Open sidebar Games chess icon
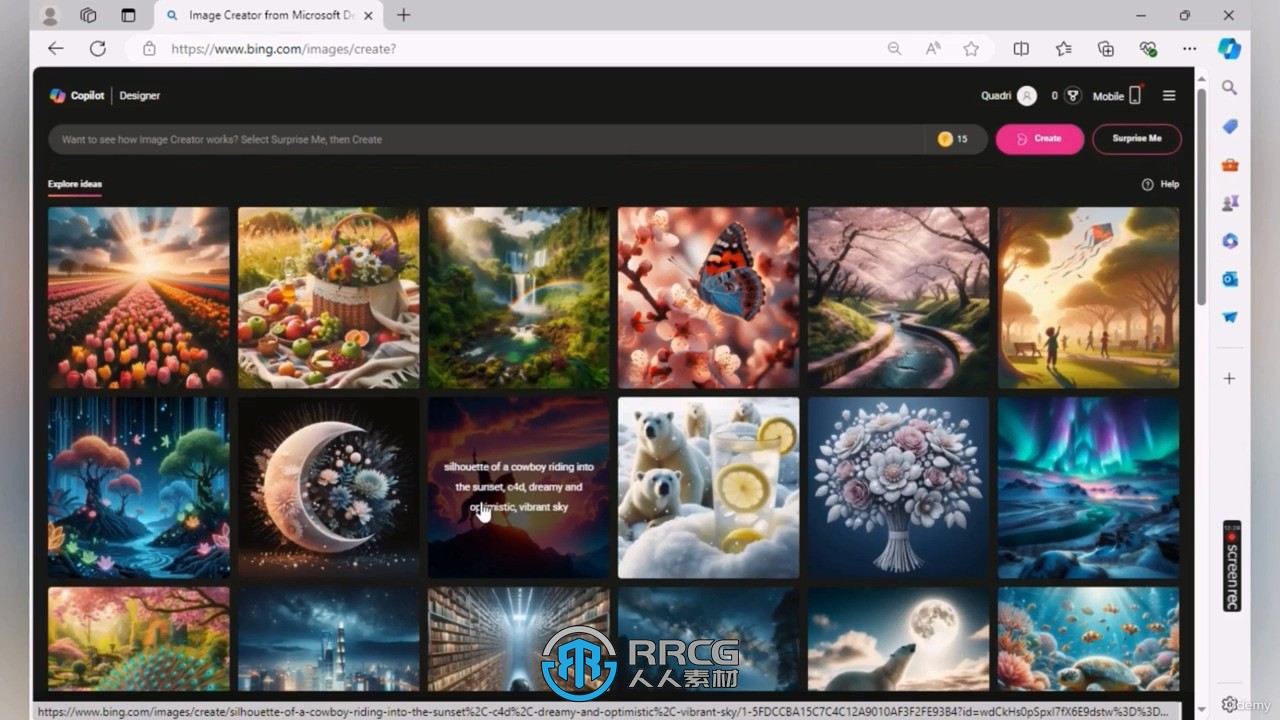Screen dimensions: 1280x720 tap(1229, 203)
